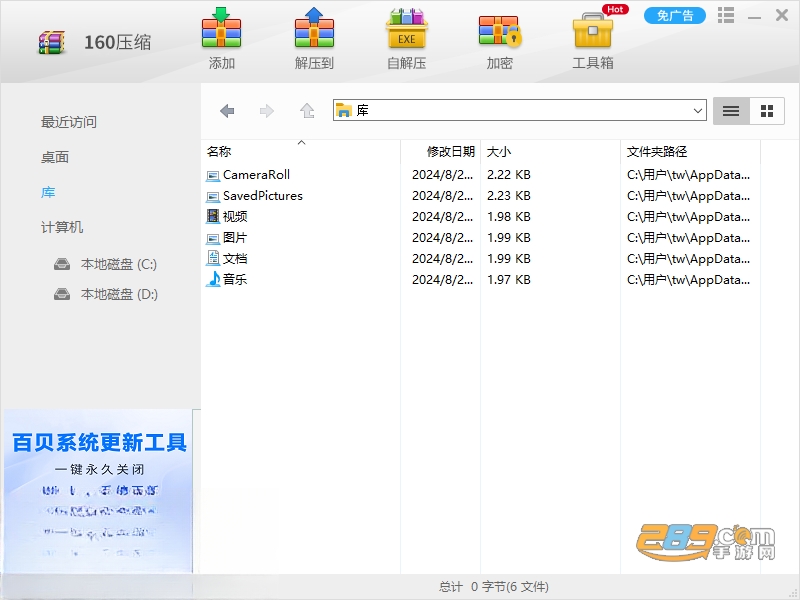Open the 工具箱 toolbox icon
The height and width of the screenshot is (600, 800).
(x=592, y=30)
